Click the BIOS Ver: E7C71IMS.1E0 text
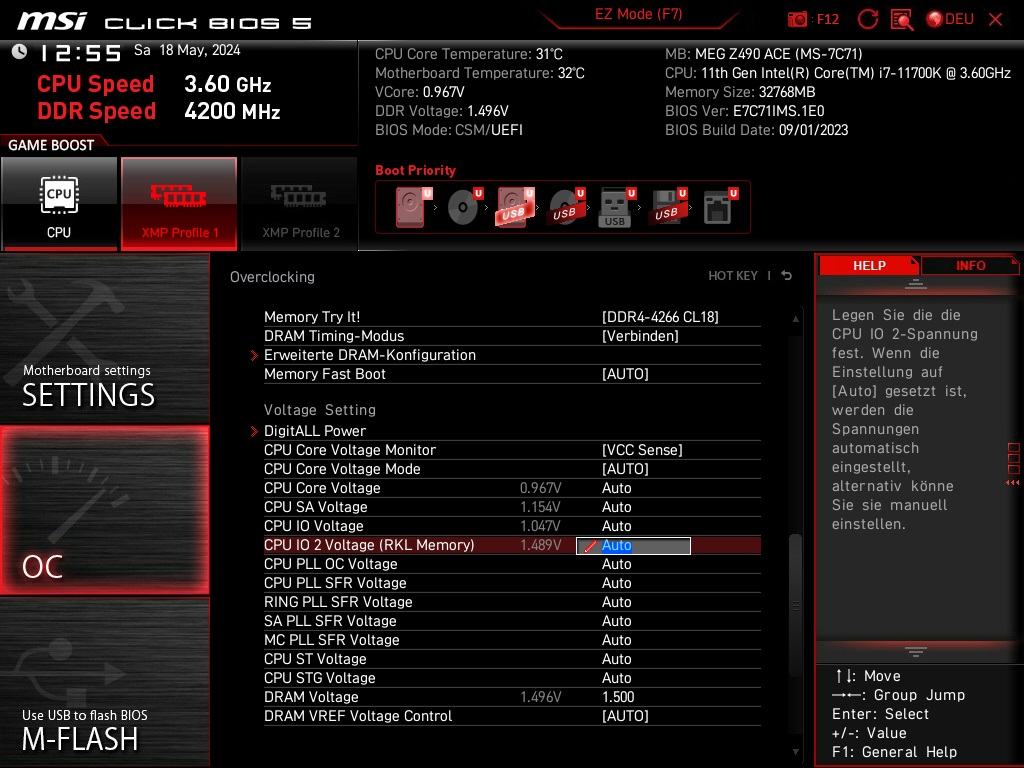 pos(744,111)
